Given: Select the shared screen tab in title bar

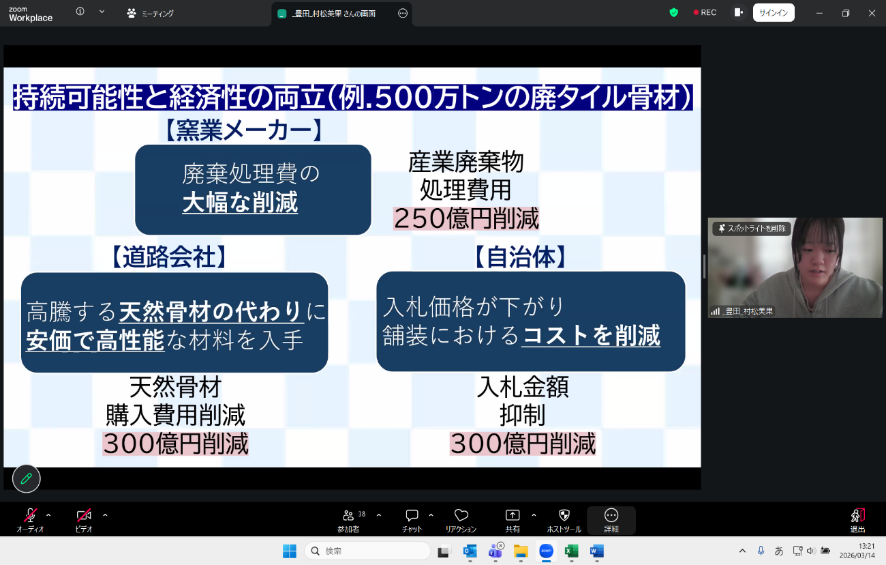Looking at the screenshot, I should (x=333, y=13).
